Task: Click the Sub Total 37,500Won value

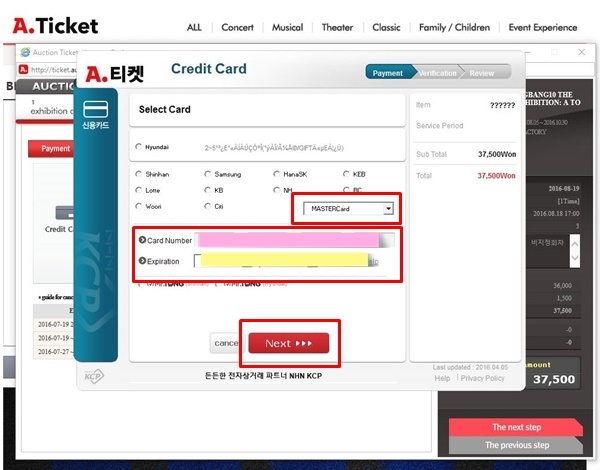Action: click(497, 154)
